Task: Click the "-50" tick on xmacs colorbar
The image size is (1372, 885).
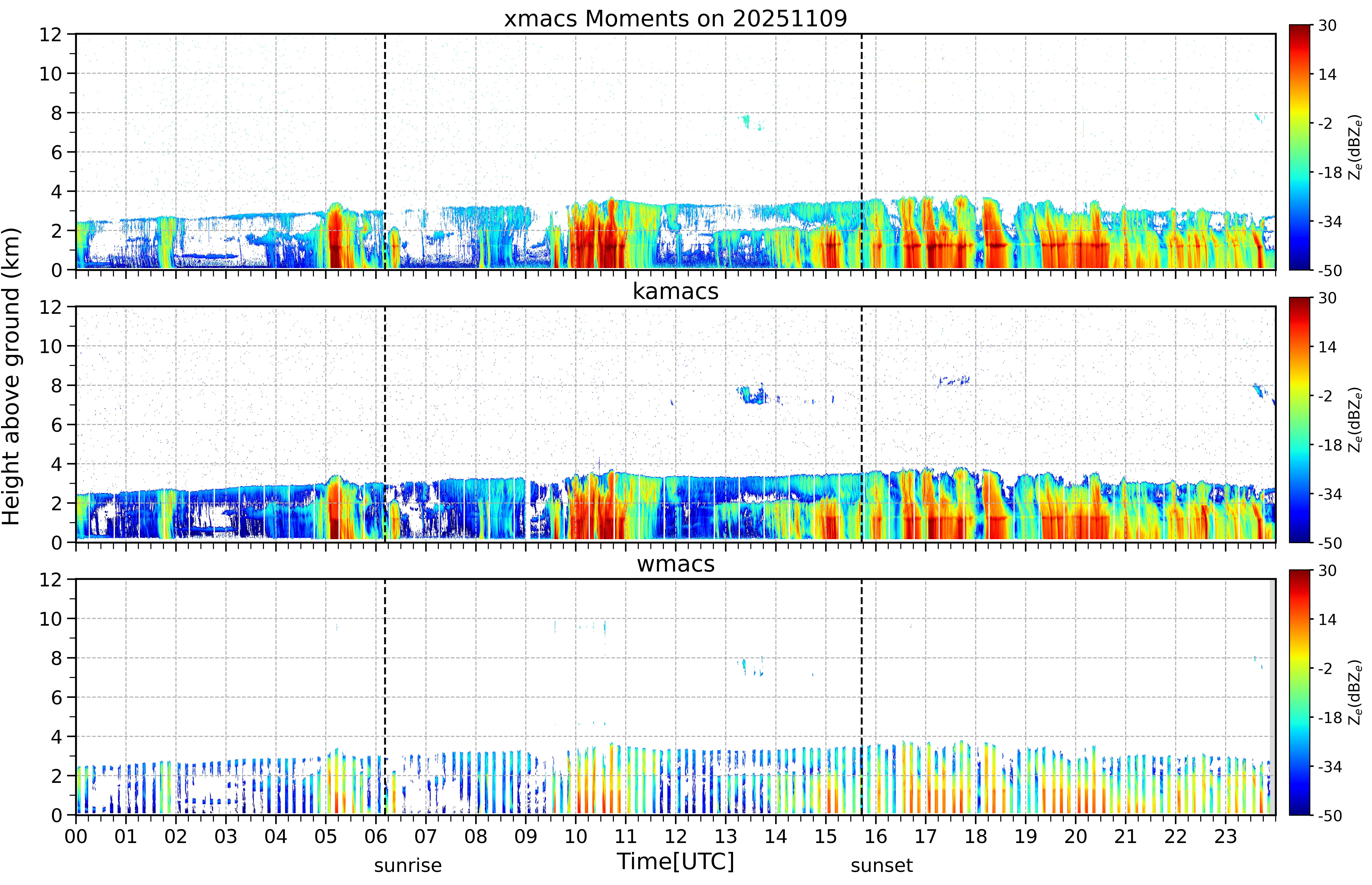Action: tap(1330, 271)
